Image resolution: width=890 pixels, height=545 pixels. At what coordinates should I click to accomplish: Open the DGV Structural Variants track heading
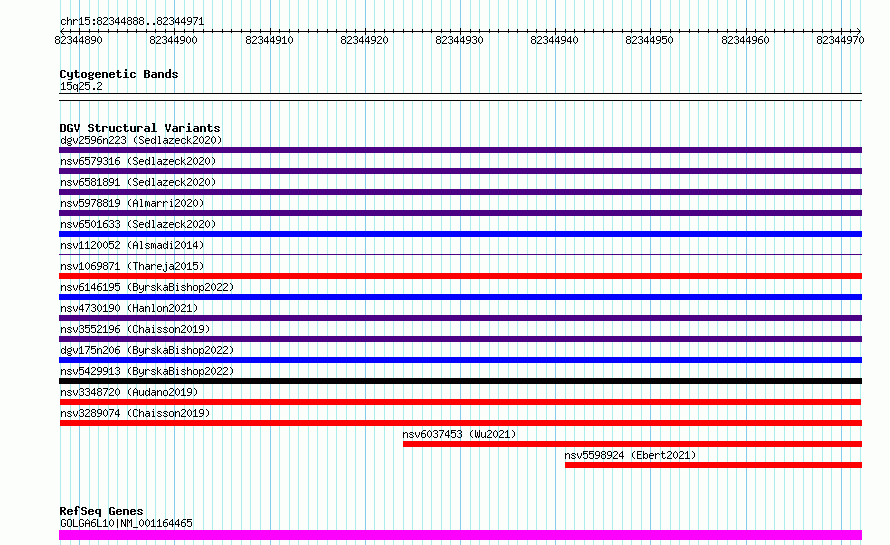click(x=140, y=128)
